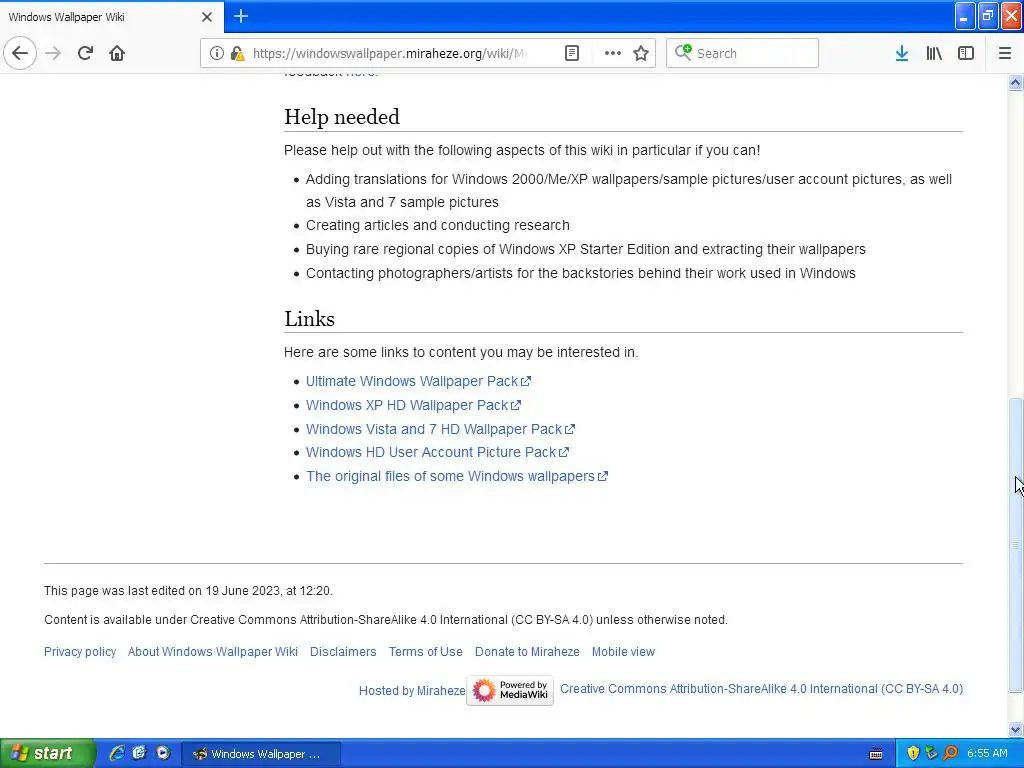
Task: Open original files of Windows wallpapers link
Action: [x=456, y=477]
